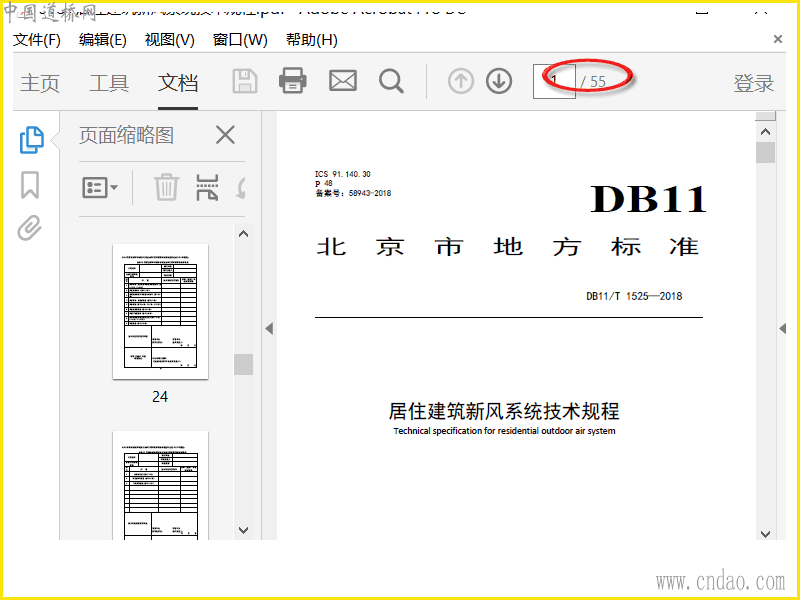
Task: Open page thumbnails panel icon
Action: [x=32, y=140]
